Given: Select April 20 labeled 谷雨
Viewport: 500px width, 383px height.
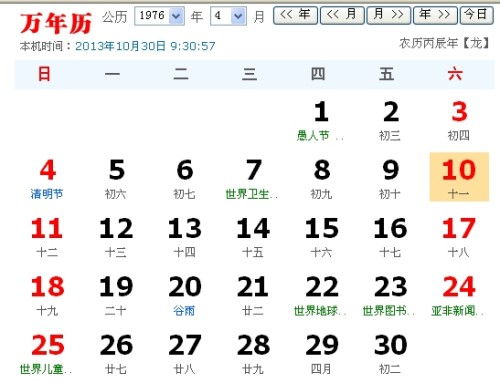Looking at the screenshot, I should (x=185, y=296).
